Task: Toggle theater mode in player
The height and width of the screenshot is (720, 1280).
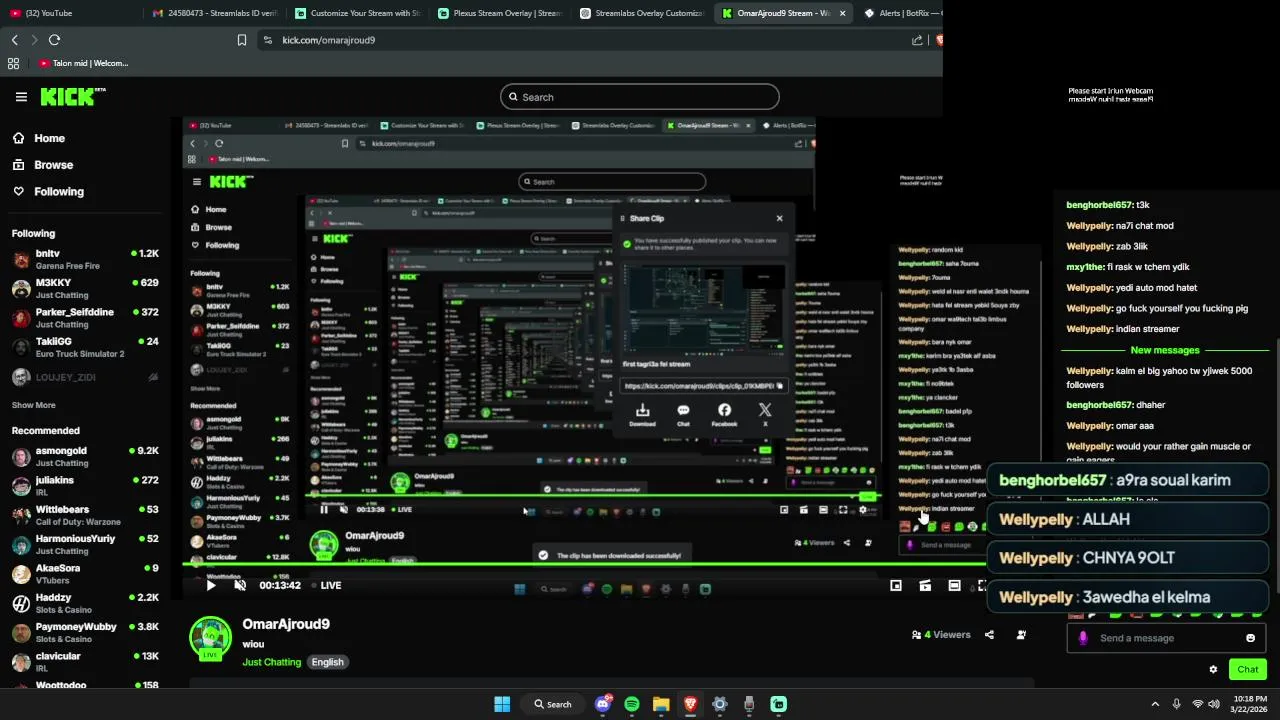Action: (954, 585)
